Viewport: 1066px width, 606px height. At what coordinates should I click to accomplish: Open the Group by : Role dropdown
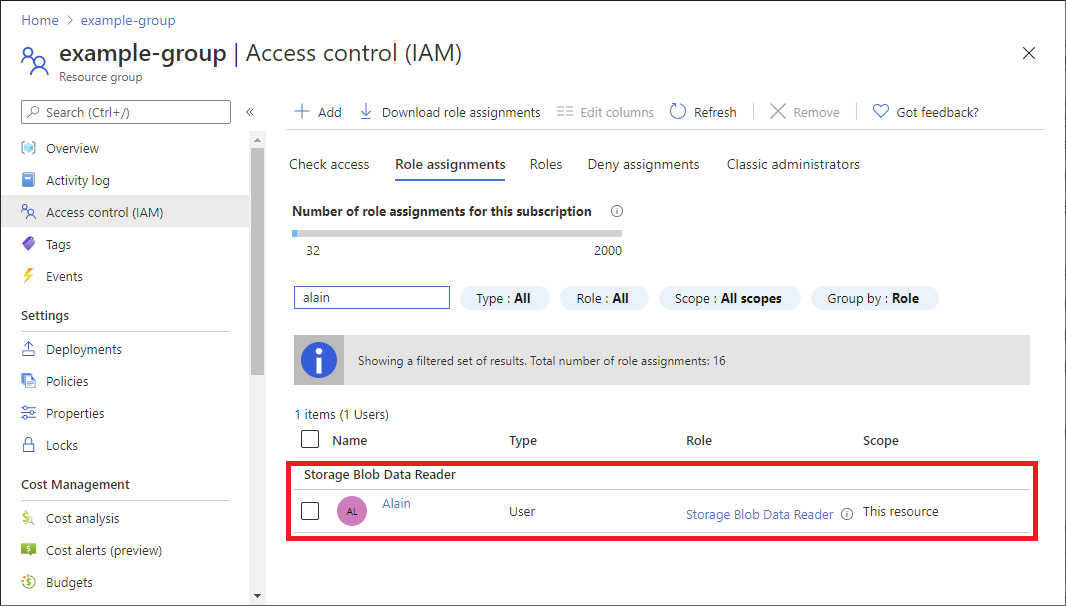pyautogui.click(x=874, y=298)
